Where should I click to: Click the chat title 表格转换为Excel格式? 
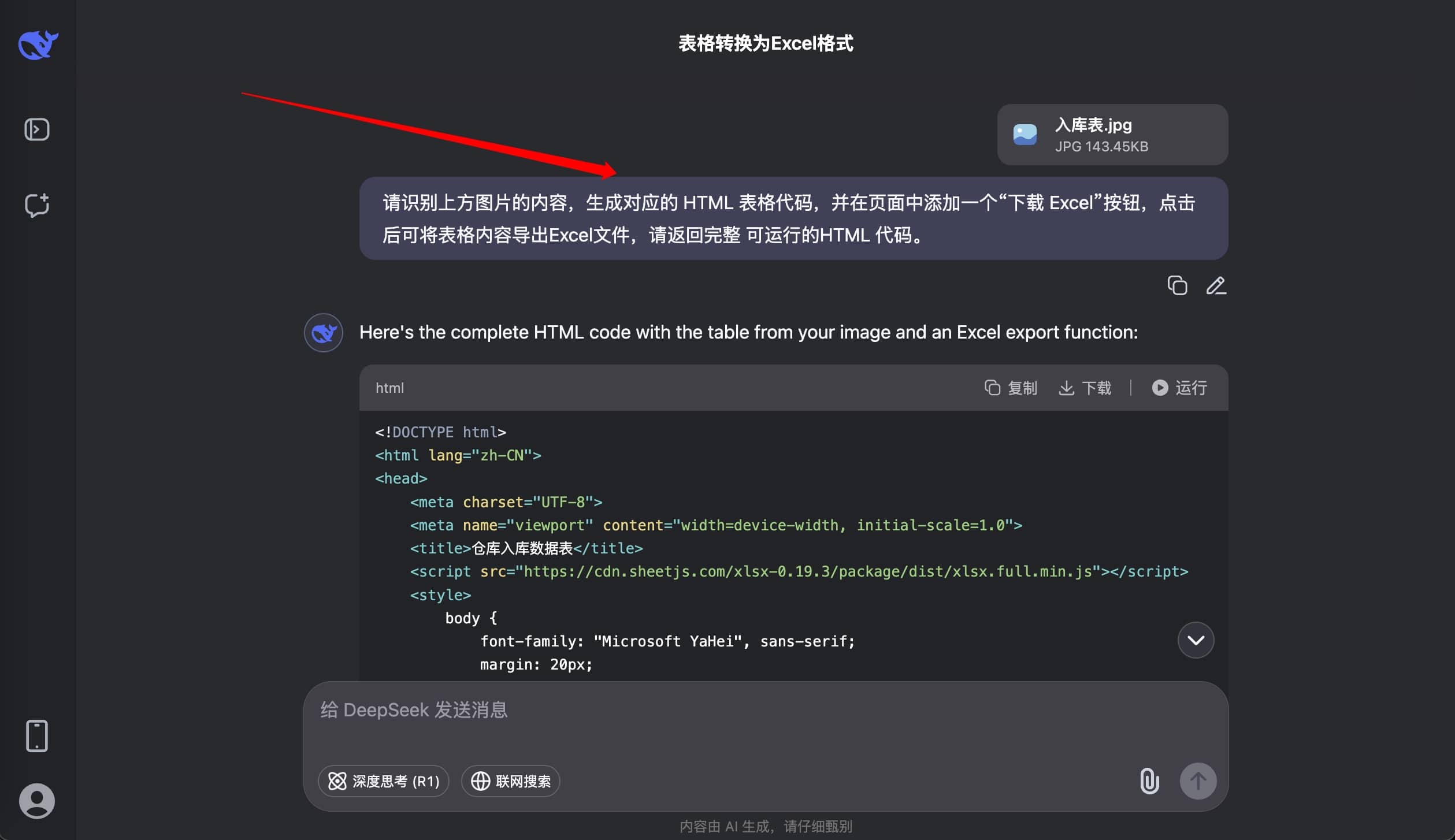point(766,43)
